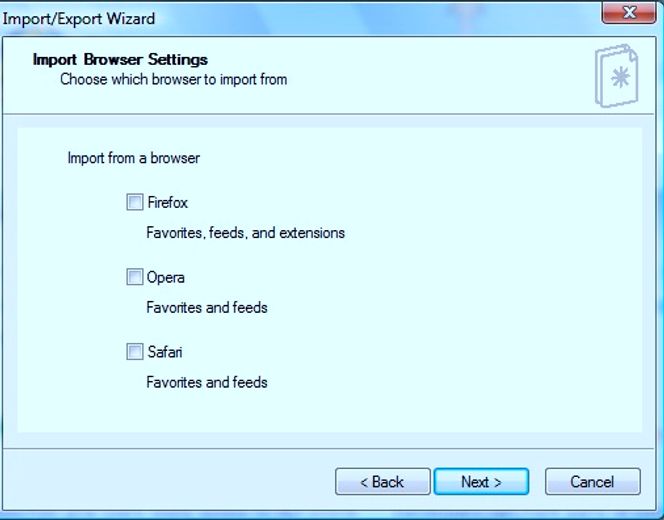Image resolution: width=664 pixels, height=520 pixels.
Task: Click 'Favorites and feeds' description under Opera
Action: [x=207, y=307]
